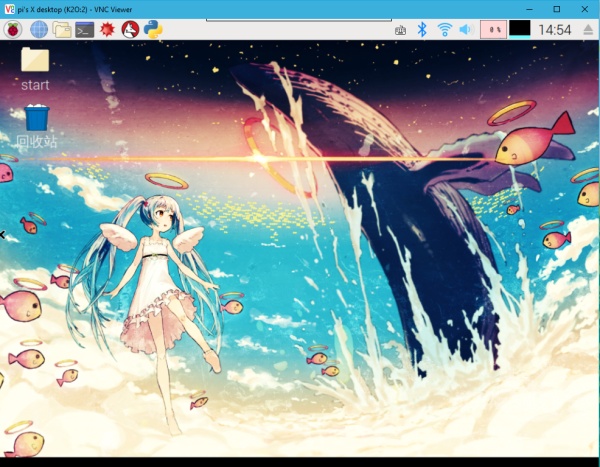Click the CPU usage monitor showing 0 %
The width and height of the screenshot is (600, 467).
(x=494, y=29)
